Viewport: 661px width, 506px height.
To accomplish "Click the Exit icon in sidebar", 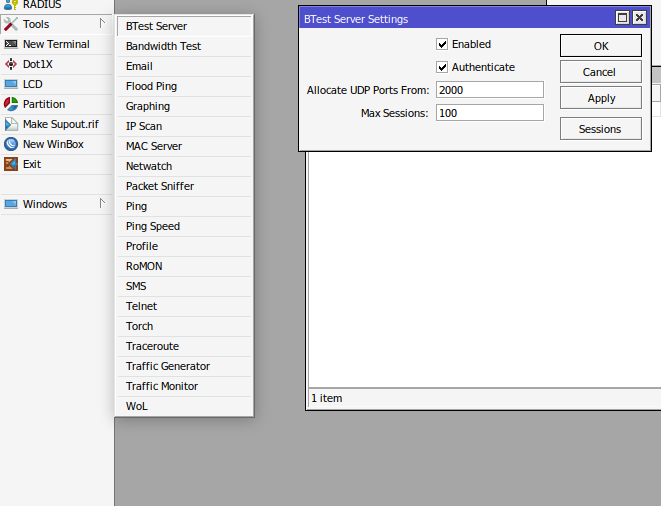I will (11, 164).
